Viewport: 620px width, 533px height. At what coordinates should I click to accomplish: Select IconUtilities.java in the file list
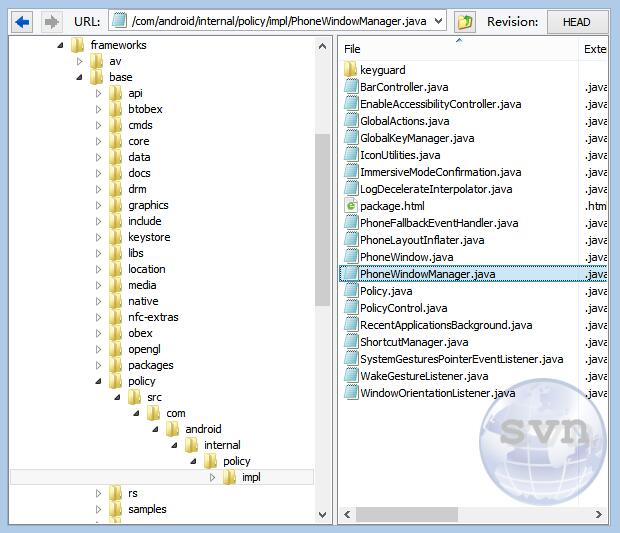click(400, 155)
